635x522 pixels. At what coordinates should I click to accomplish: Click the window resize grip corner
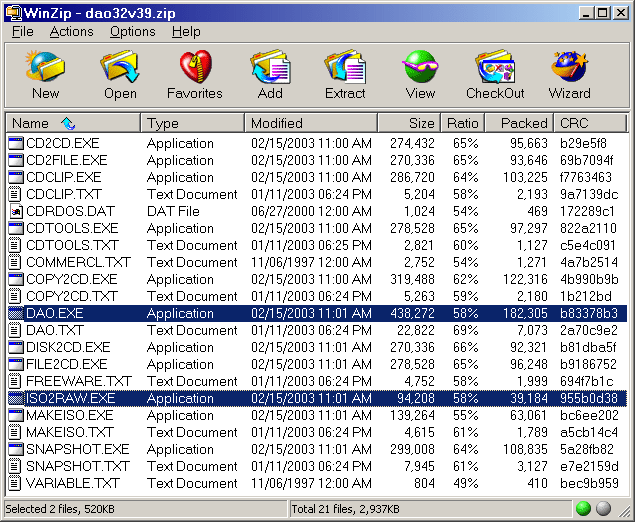point(624,511)
